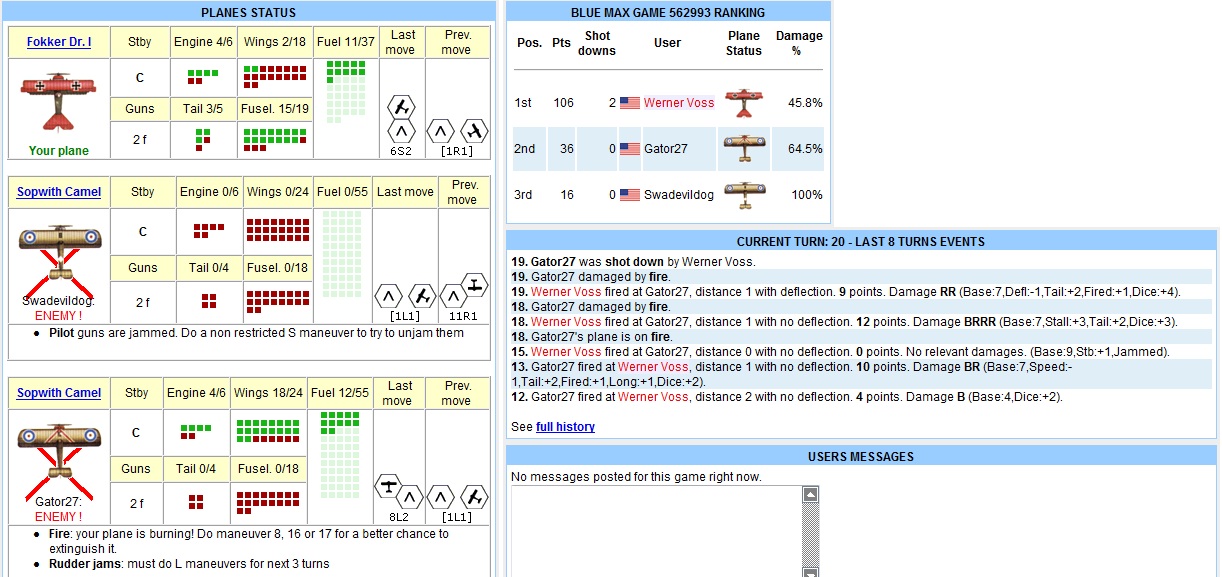Click the arrow hex in Gator27's last move 8L2
The height and width of the screenshot is (577, 1222).
tap(409, 497)
